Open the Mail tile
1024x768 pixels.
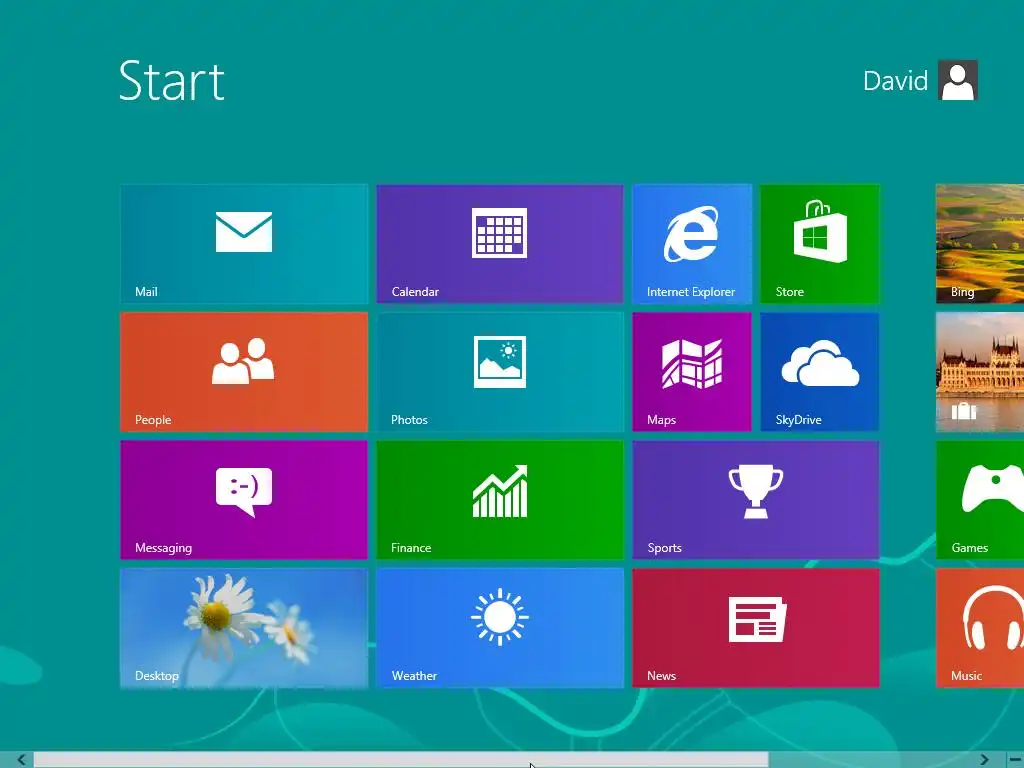click(x=244, y=244)
